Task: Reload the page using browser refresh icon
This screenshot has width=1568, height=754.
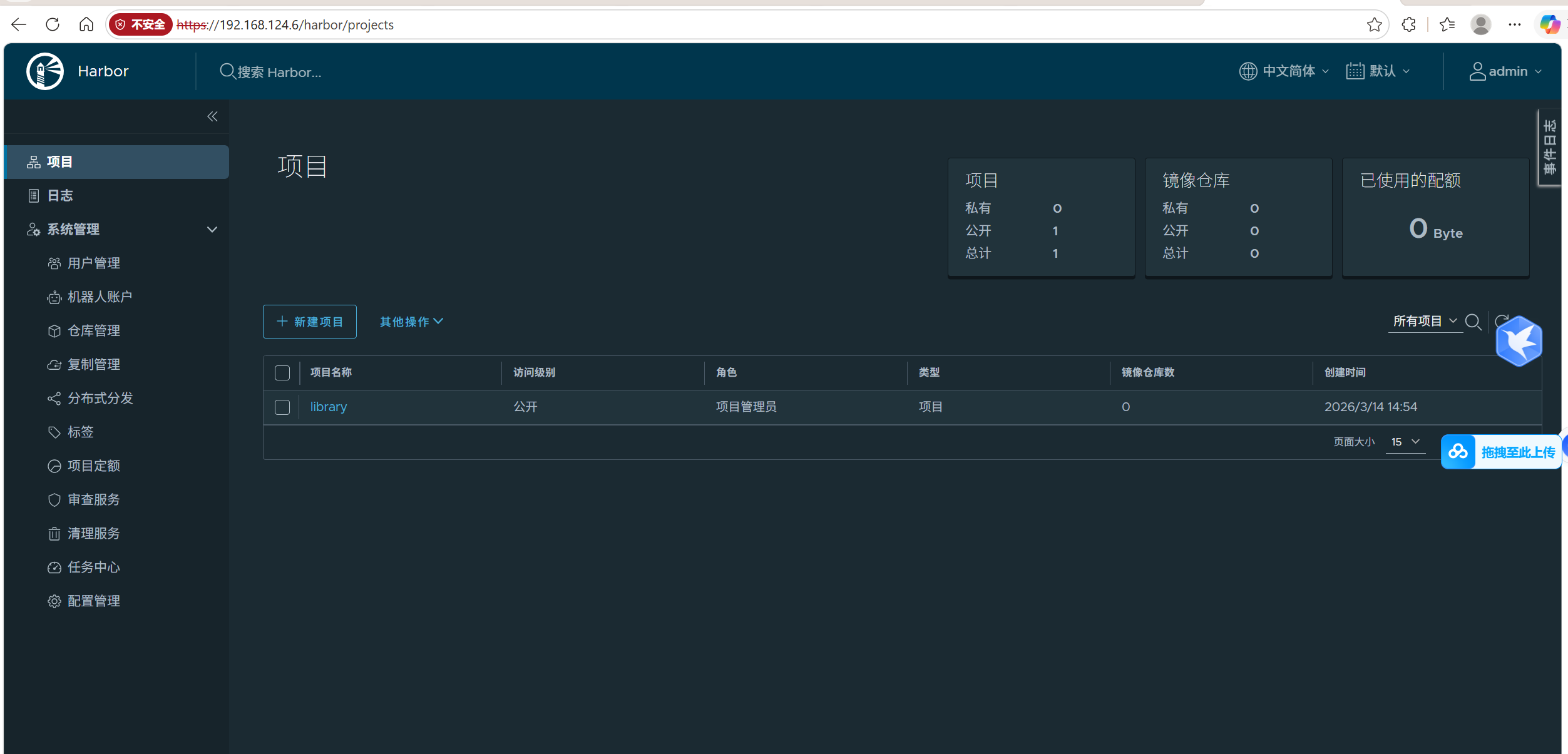Action: click(x=53, y=24)
